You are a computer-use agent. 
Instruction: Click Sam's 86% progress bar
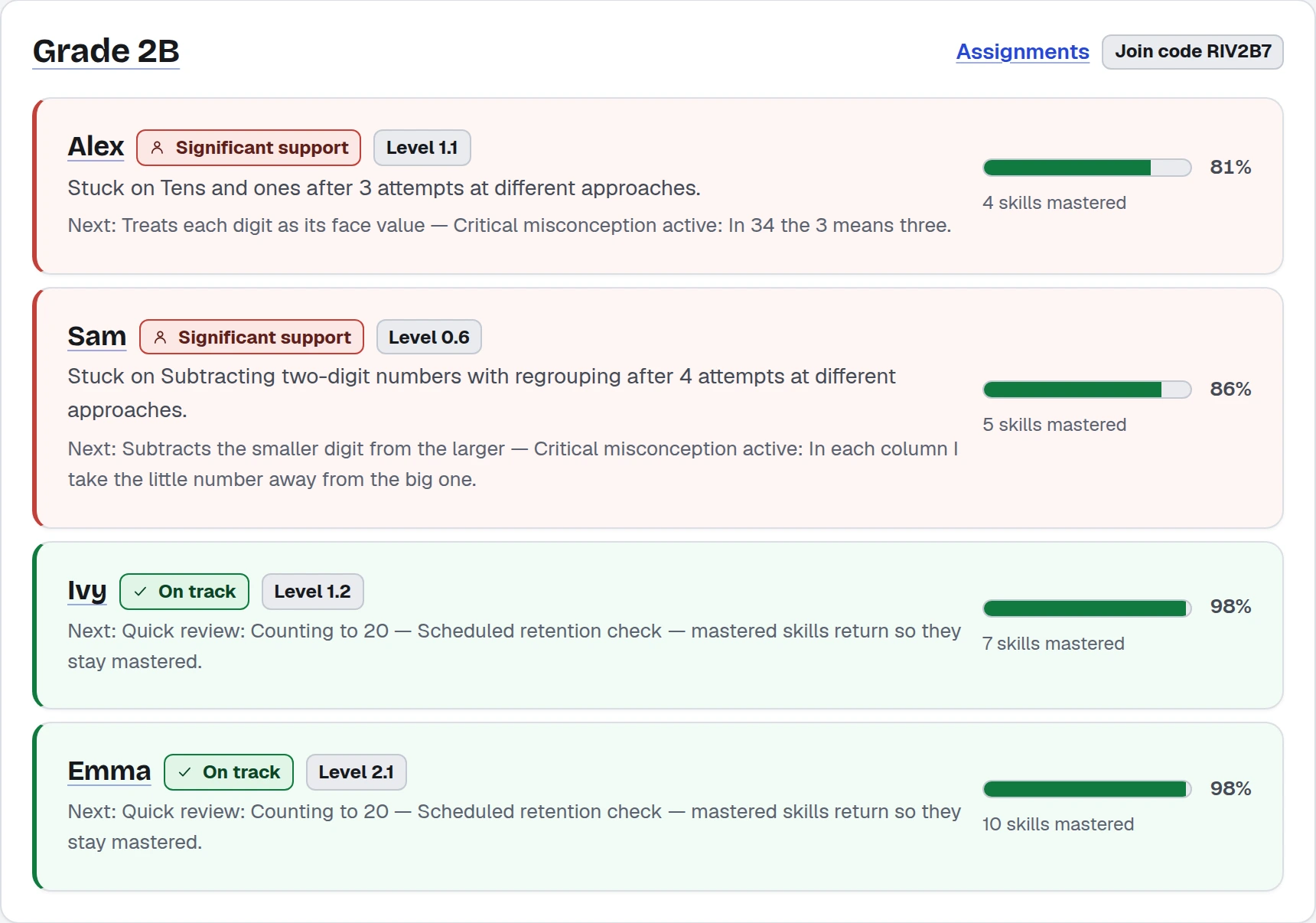[1086, 390]
